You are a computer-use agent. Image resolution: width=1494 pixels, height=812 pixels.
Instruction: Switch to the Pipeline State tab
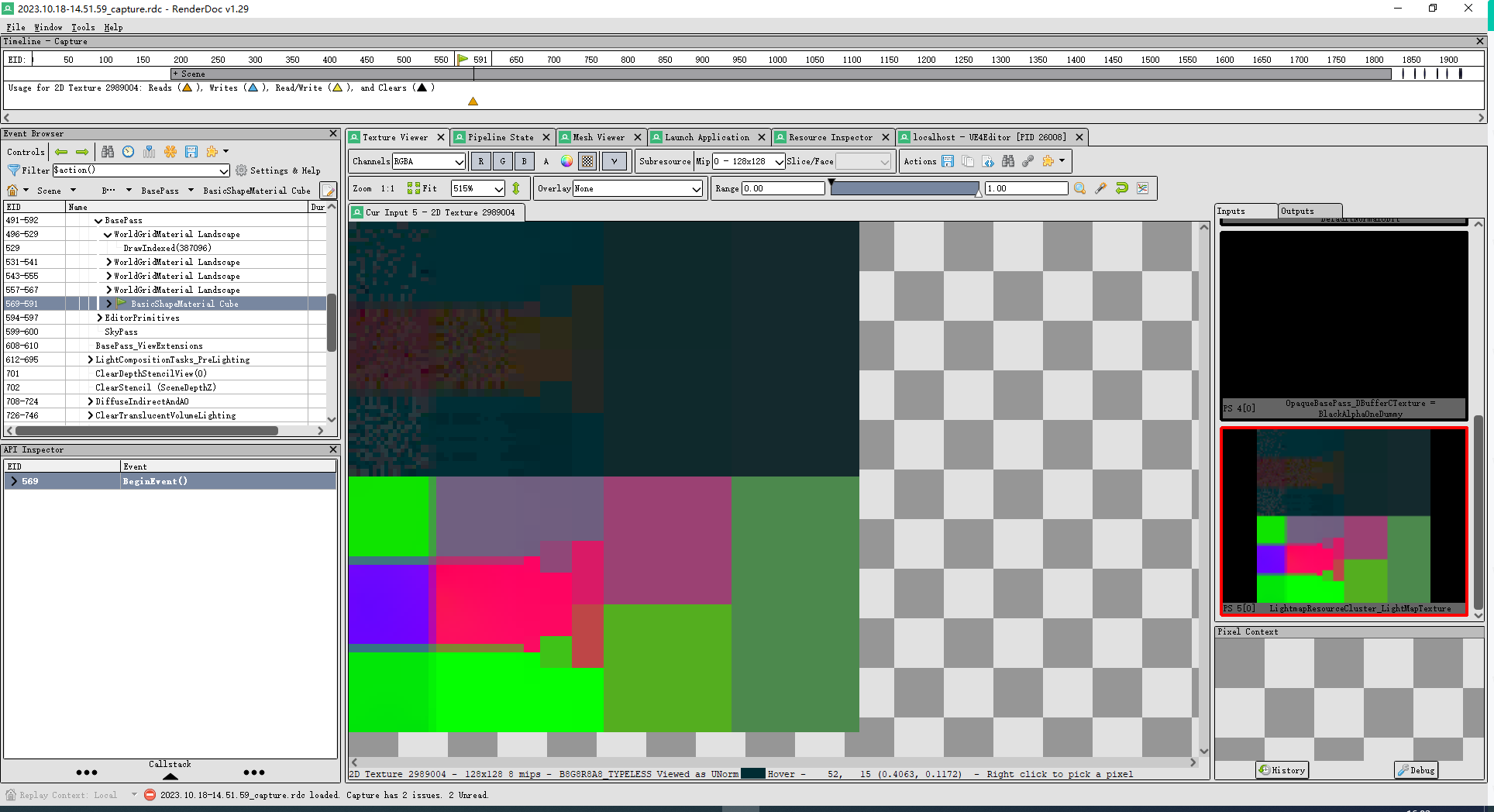[x=500, y=137]
